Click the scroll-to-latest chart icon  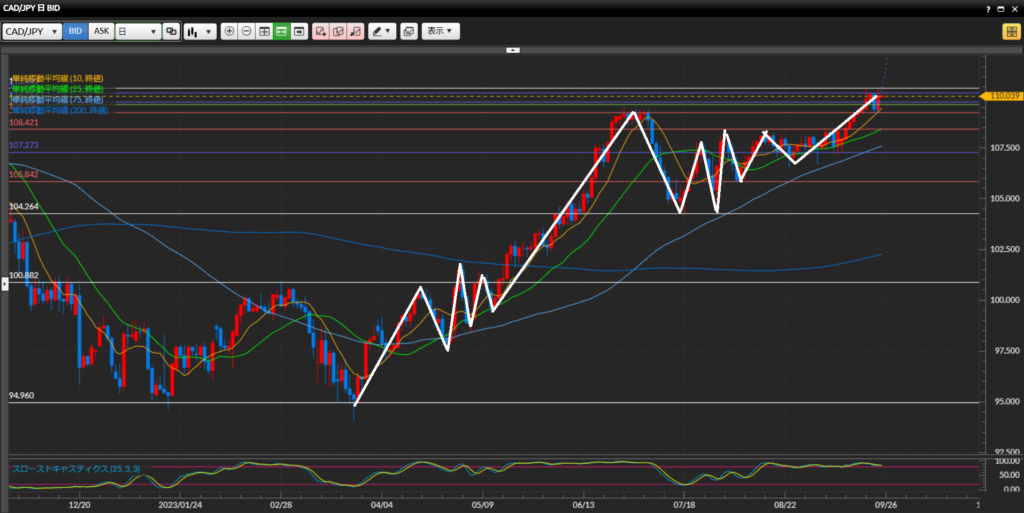tap(298, 31)
